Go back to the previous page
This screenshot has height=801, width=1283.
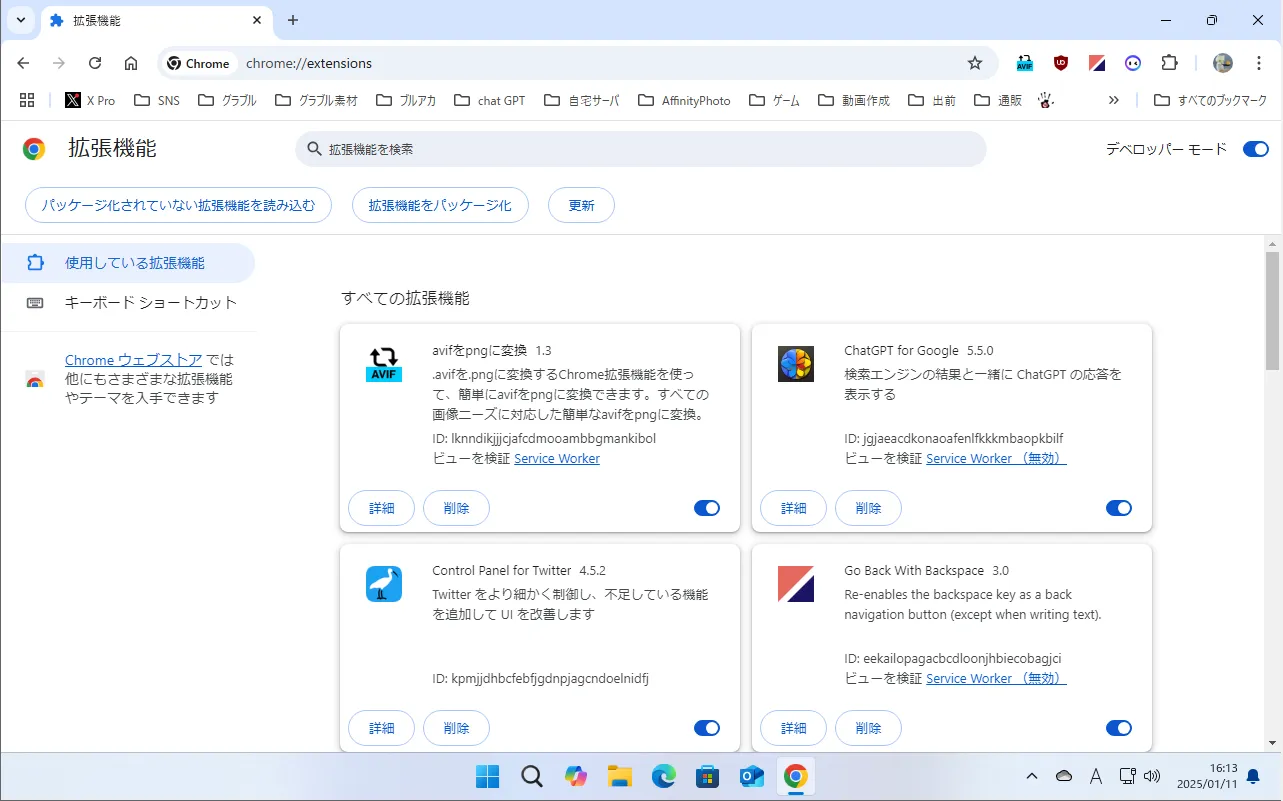[24, 63]
